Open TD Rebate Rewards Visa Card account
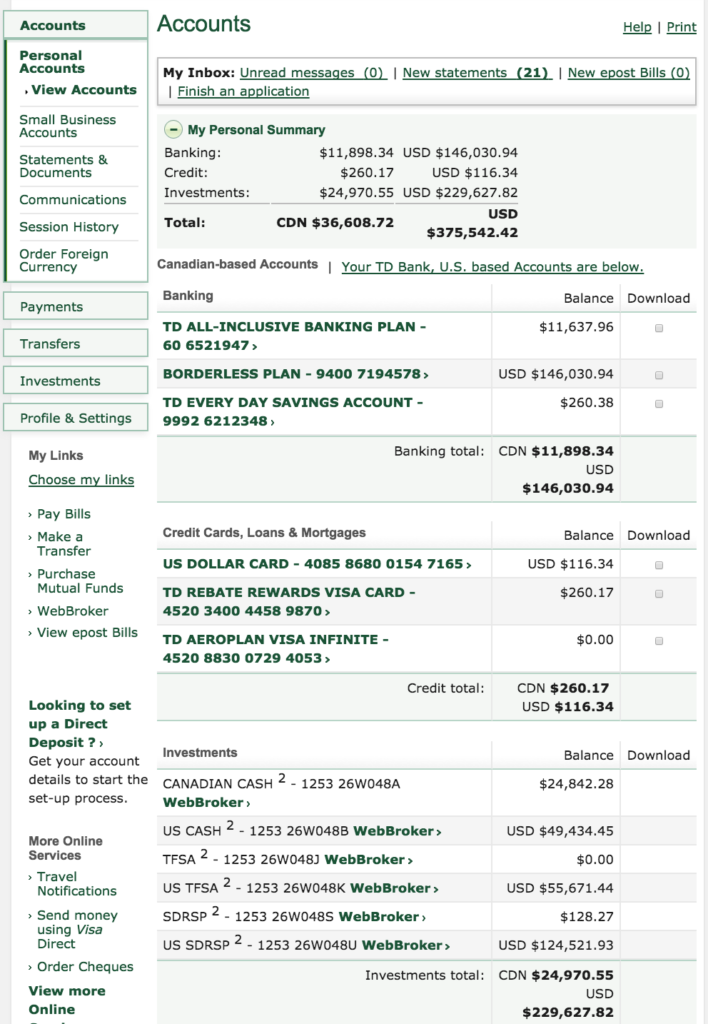The width and height of the screenshot is (708, 1024). (x=289, y=601)
